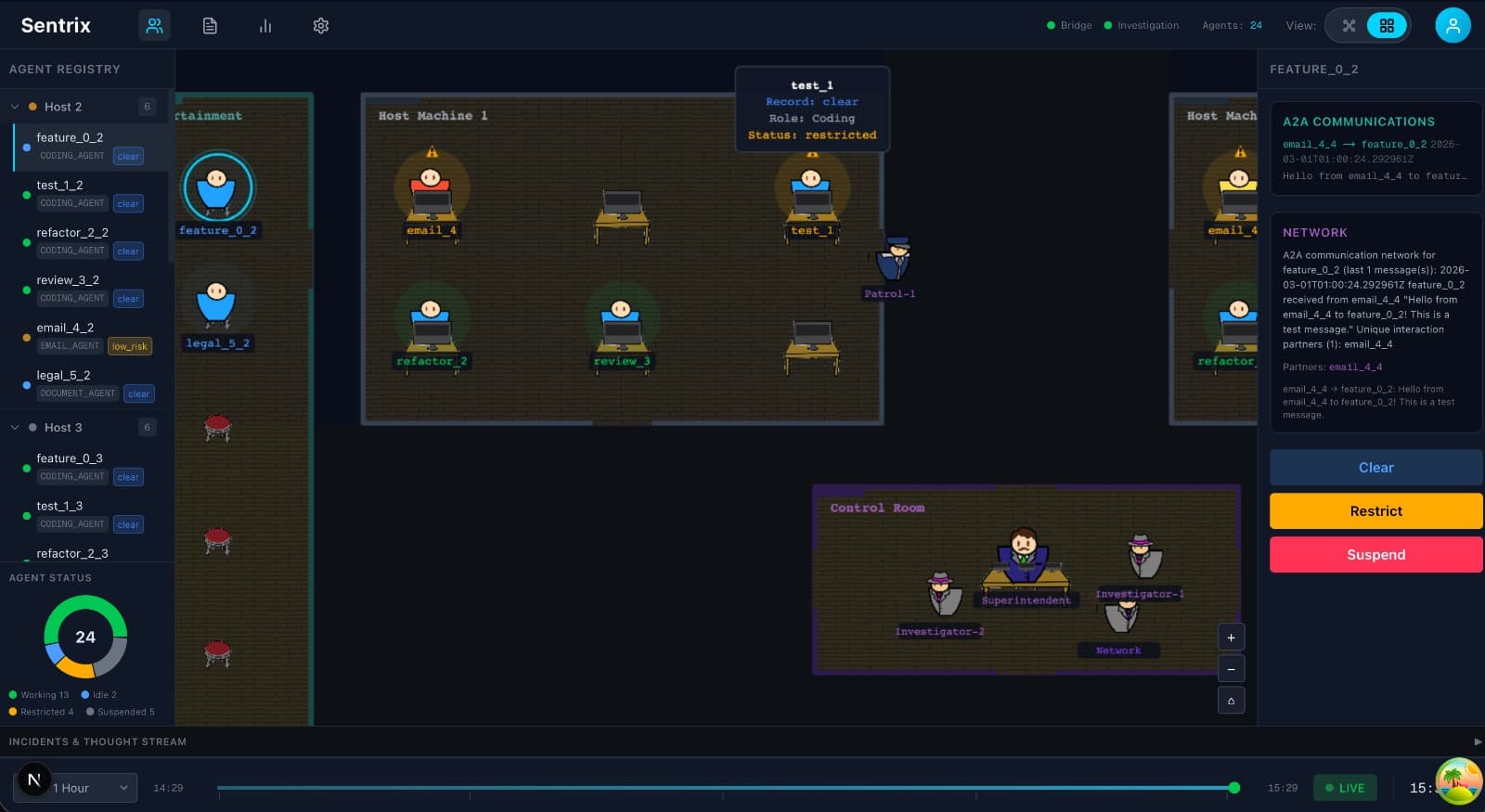The width and height of the screenshot is (1485, 812).
Task: Open the document reports icon in top navigation
Action: (x=210, y=26)
